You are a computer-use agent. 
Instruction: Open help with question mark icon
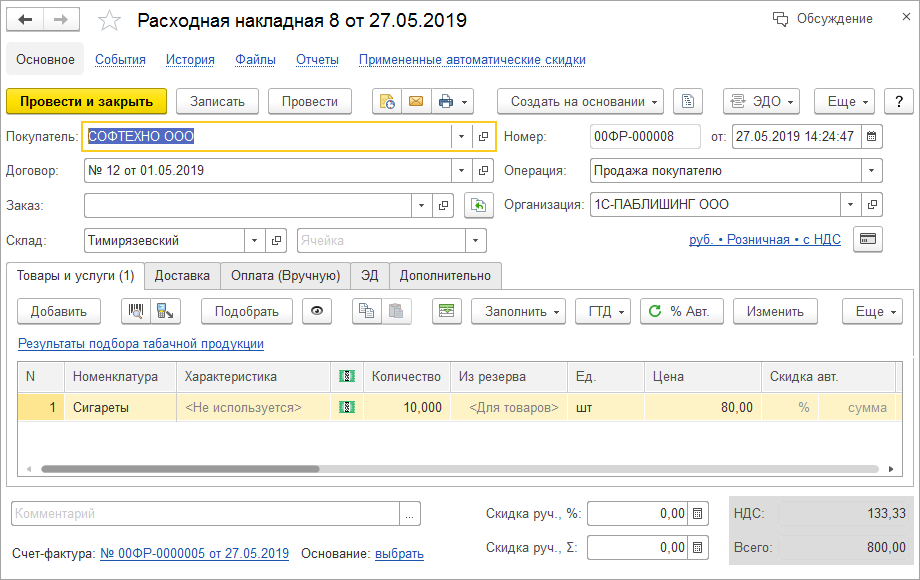coord(897,101)
